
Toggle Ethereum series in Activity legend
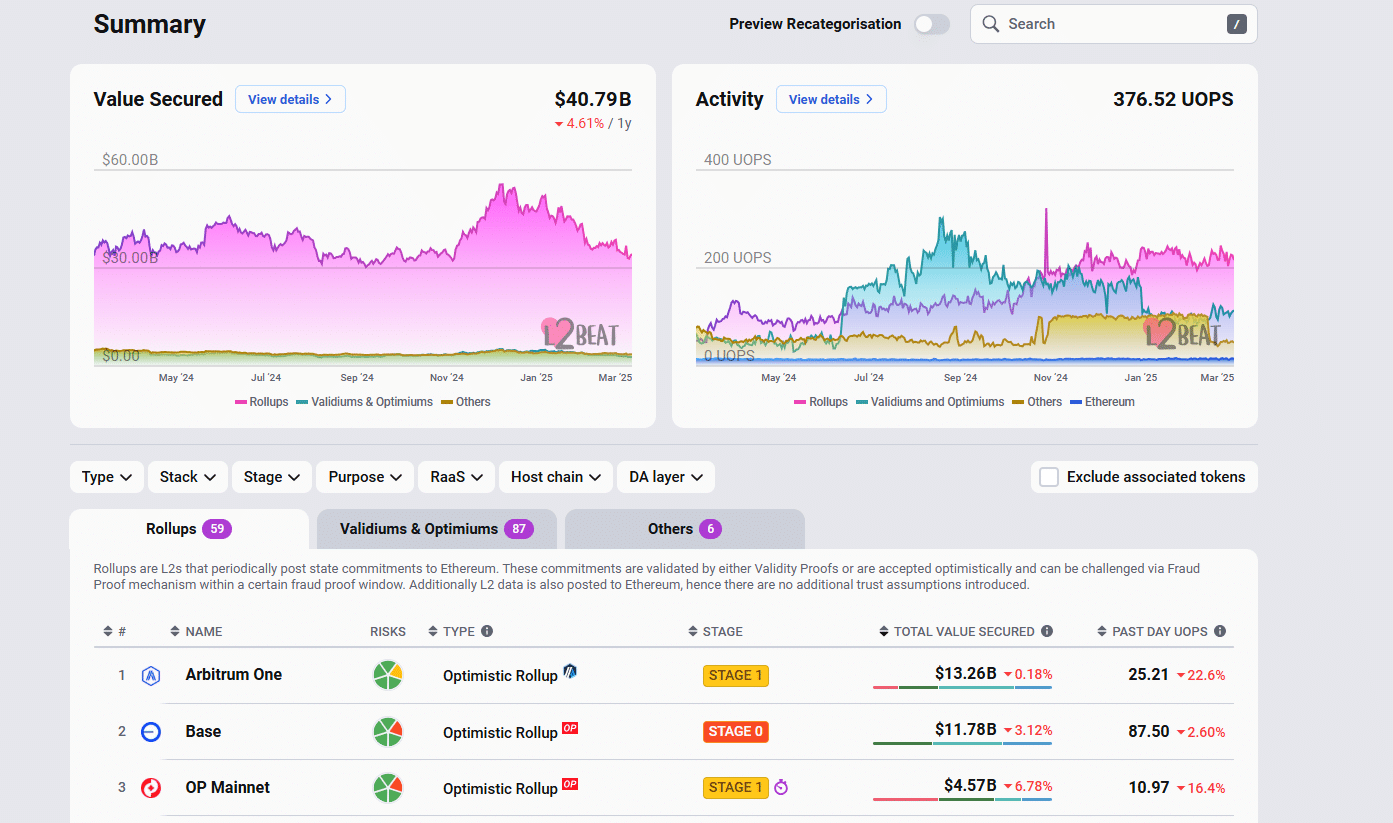tap(1102, 402)
